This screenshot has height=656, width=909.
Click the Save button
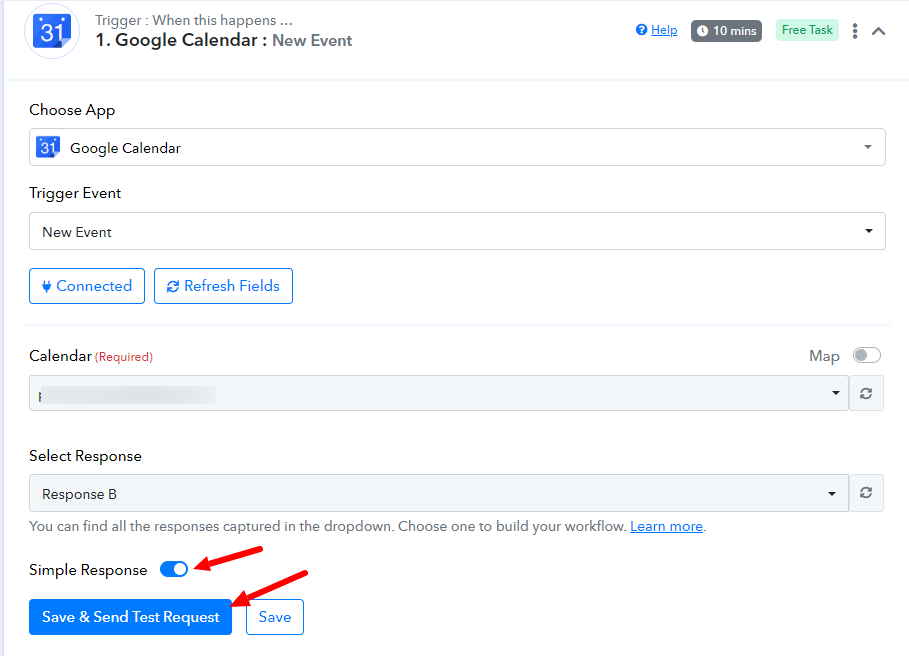point(275,617)
